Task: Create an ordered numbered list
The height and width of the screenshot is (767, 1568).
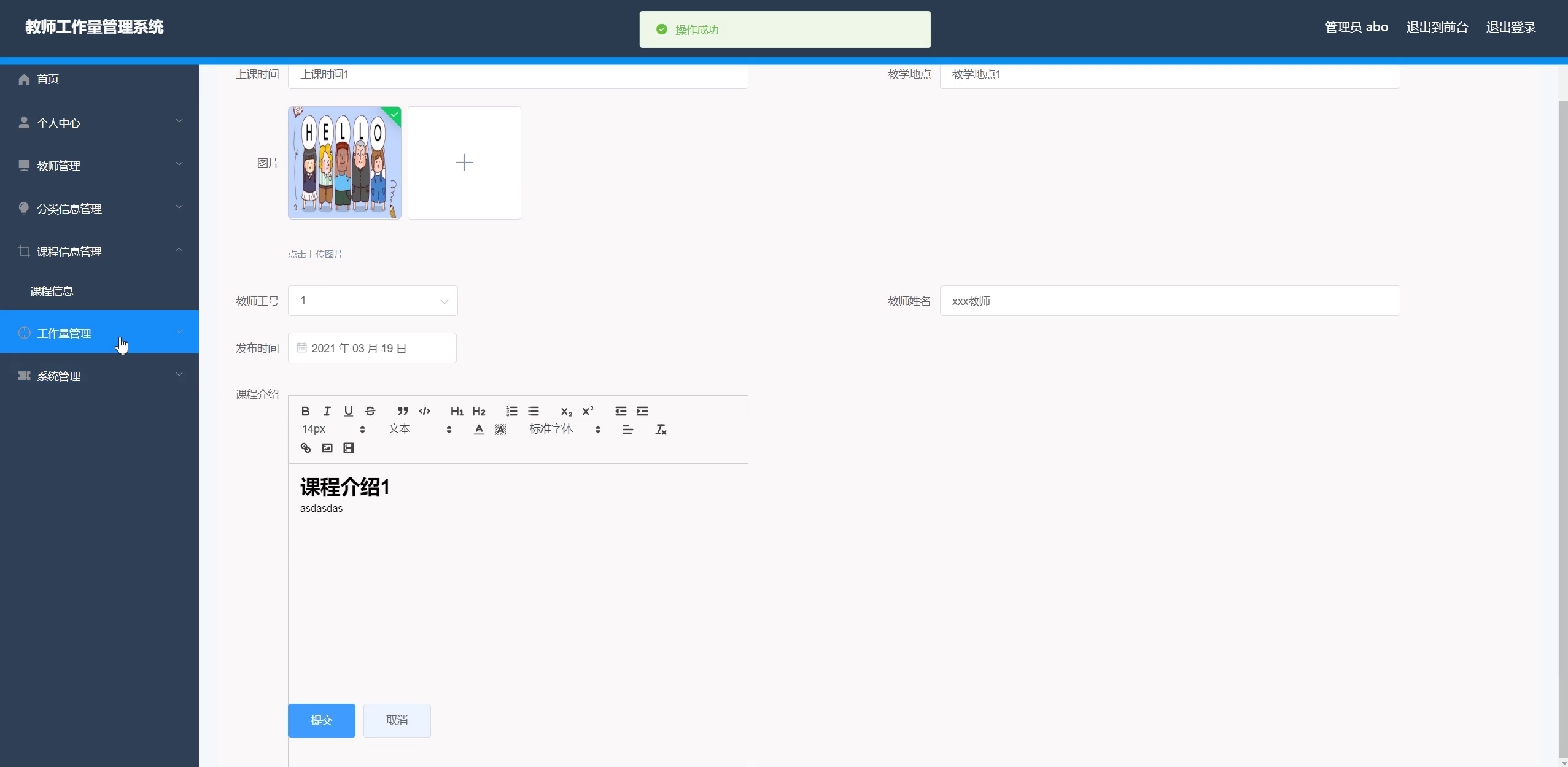Action: tap(511, 411)
